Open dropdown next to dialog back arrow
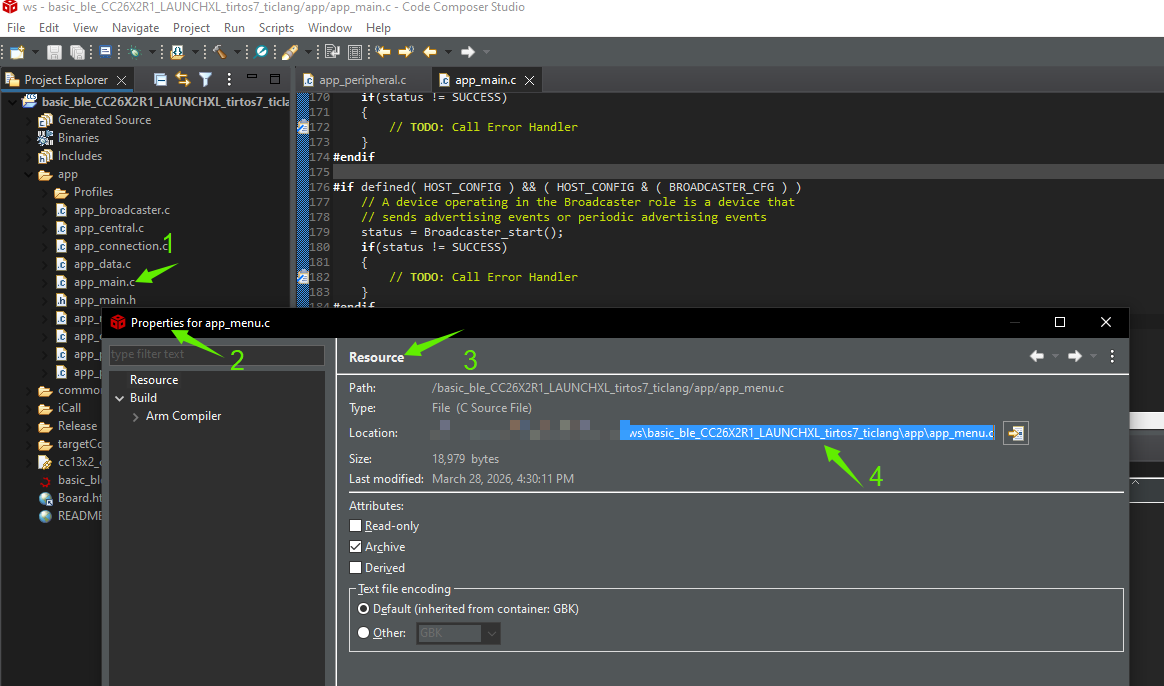The width and height of the screenshot is (1164, 686). tap(1055, 356)
